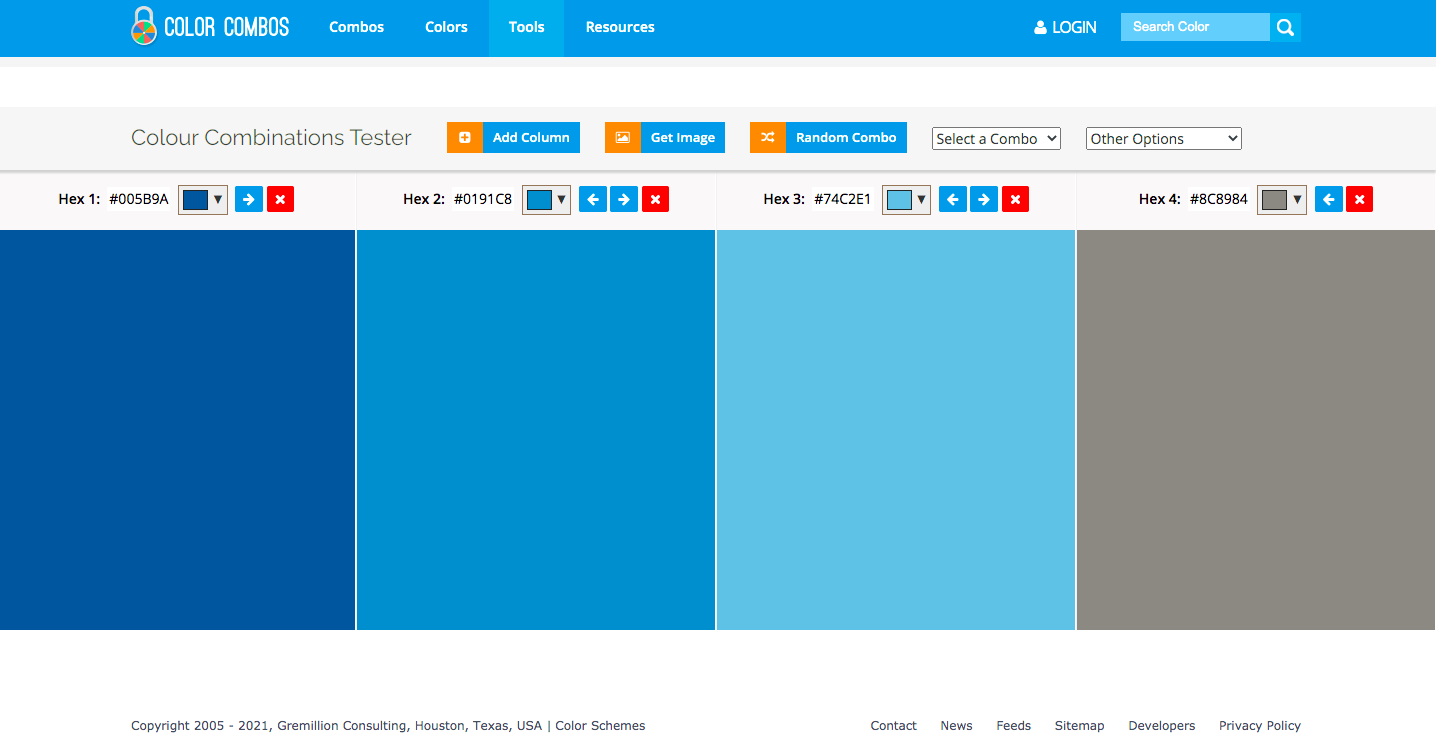Viewport: 1436px width, 745px height.
Task: Move Hex 4 column left
Action: 1328,199
